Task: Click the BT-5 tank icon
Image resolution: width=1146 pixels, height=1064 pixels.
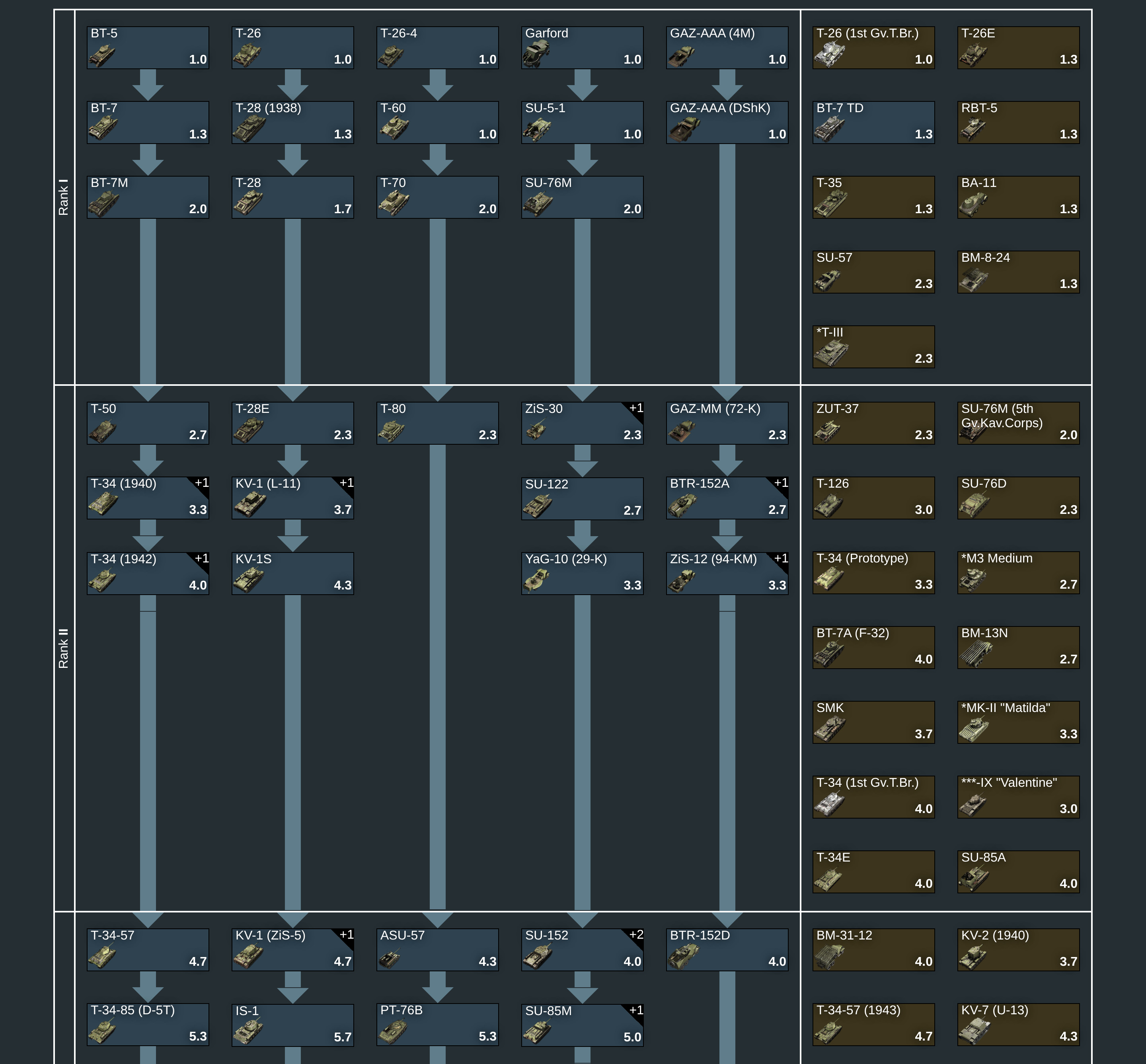Action: [102, 56]
